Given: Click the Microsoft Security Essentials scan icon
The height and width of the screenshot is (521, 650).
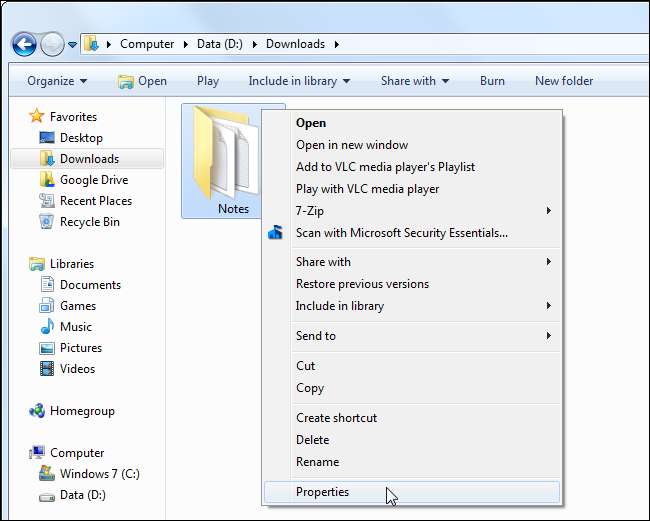Looking at the screenshot, I should click(277, 233).
